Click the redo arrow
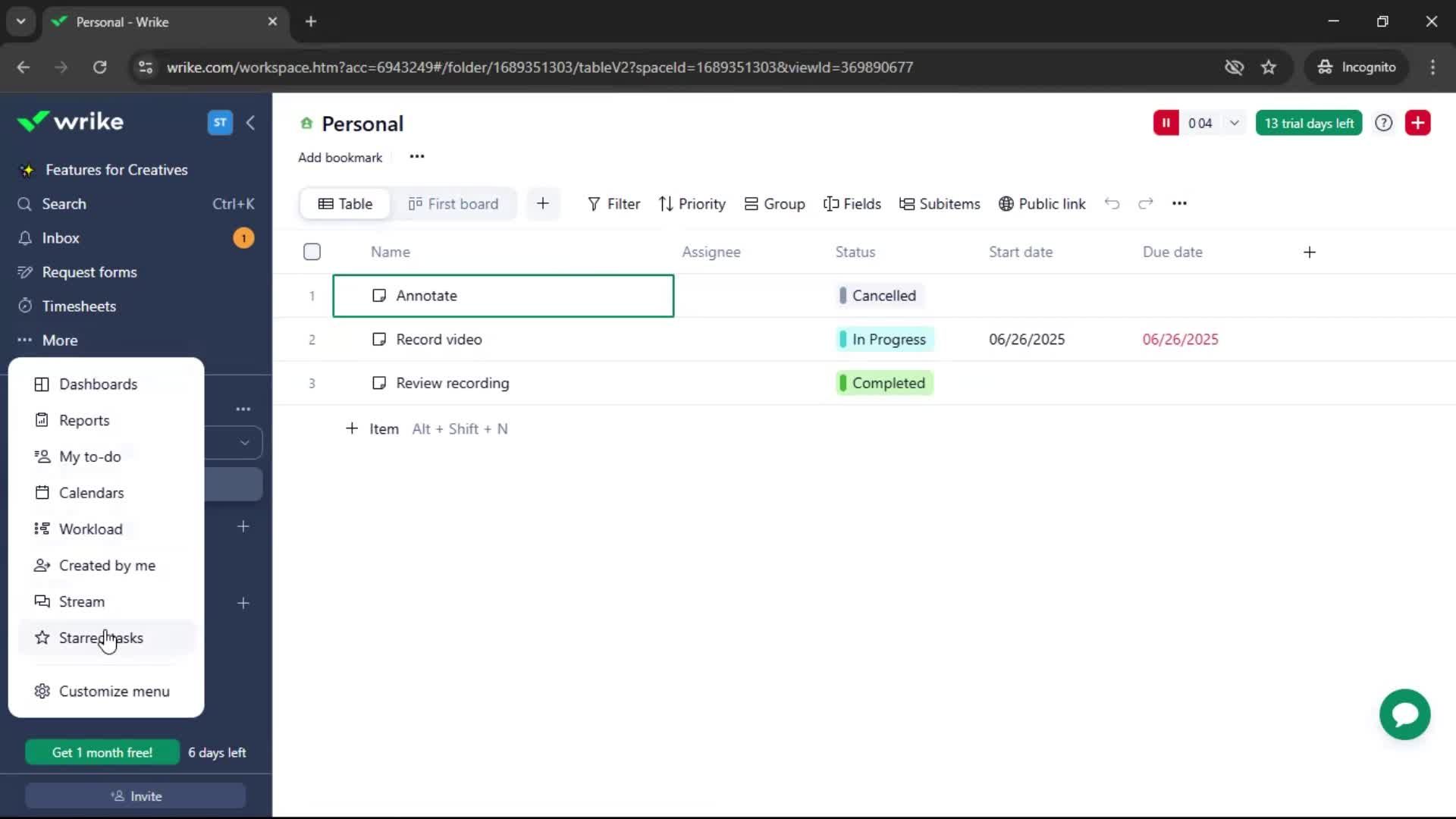Image resolution: width=1456 pixels, height=819 pixels. coord(1146,203)
